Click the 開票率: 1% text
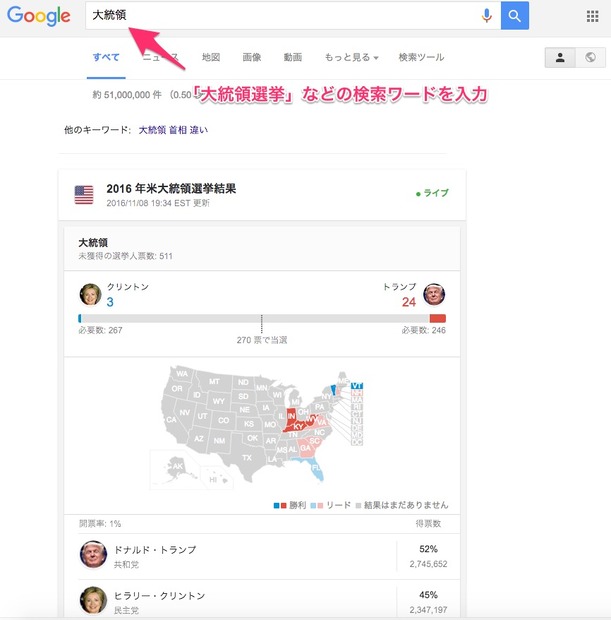Screen dimensions: 611x620 point(100,524)
